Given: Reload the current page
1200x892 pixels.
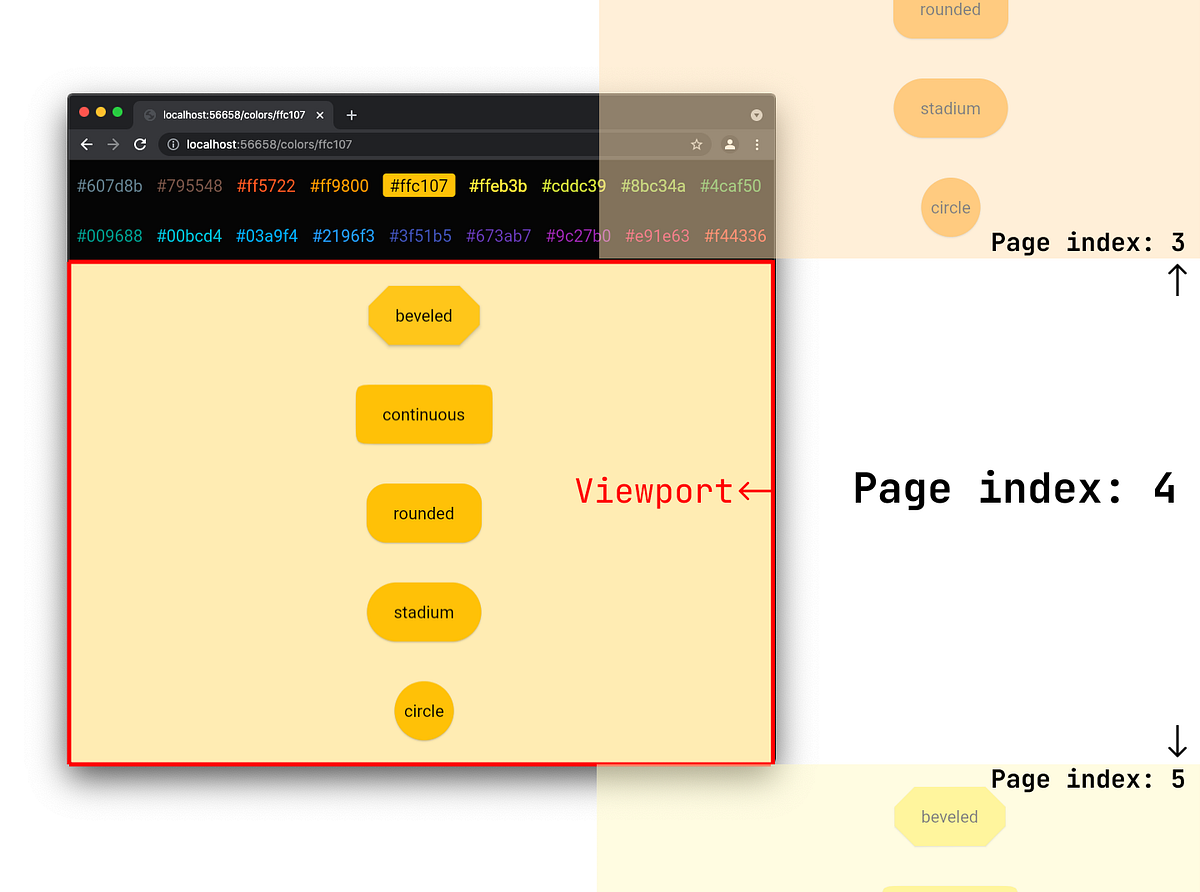Looking at the screenshot, I should click(140, 144).
